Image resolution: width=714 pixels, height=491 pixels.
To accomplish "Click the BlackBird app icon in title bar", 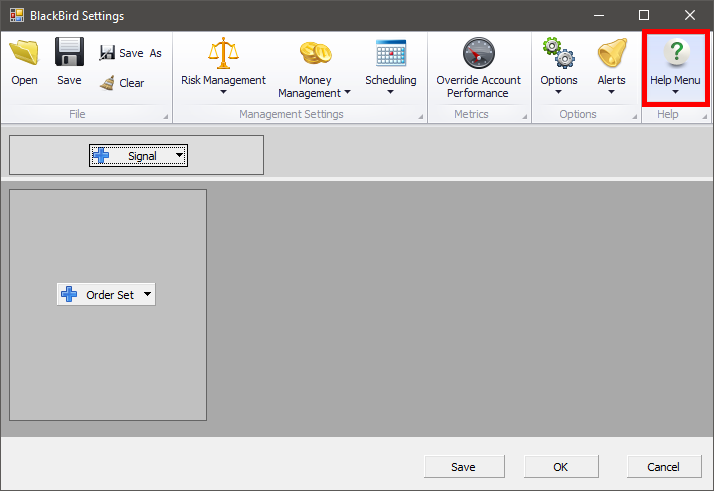I will [x=17, y=15].
